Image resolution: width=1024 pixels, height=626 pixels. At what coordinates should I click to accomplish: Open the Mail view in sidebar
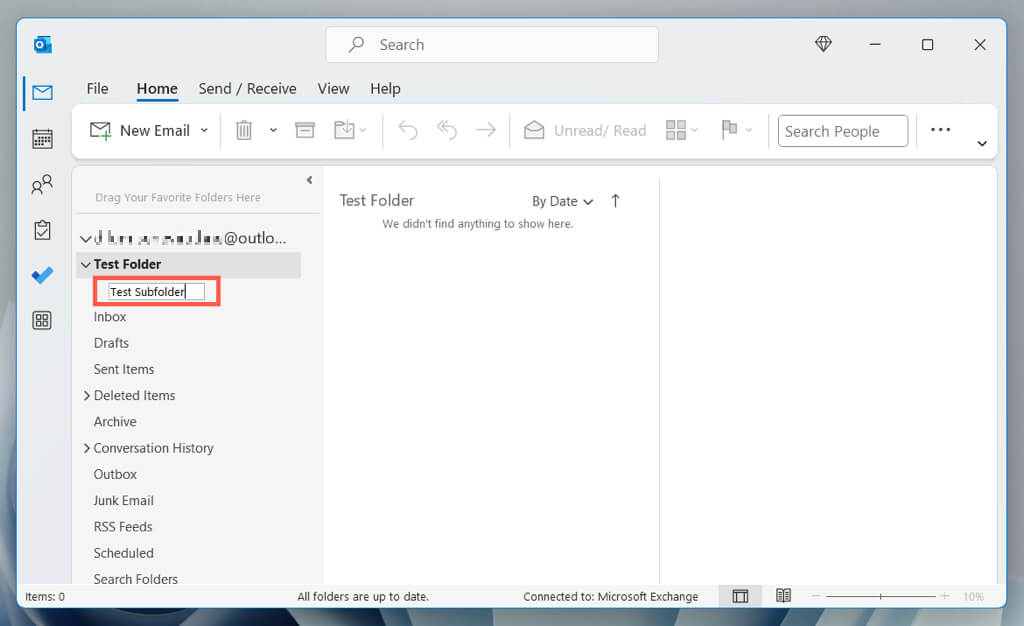42,93
